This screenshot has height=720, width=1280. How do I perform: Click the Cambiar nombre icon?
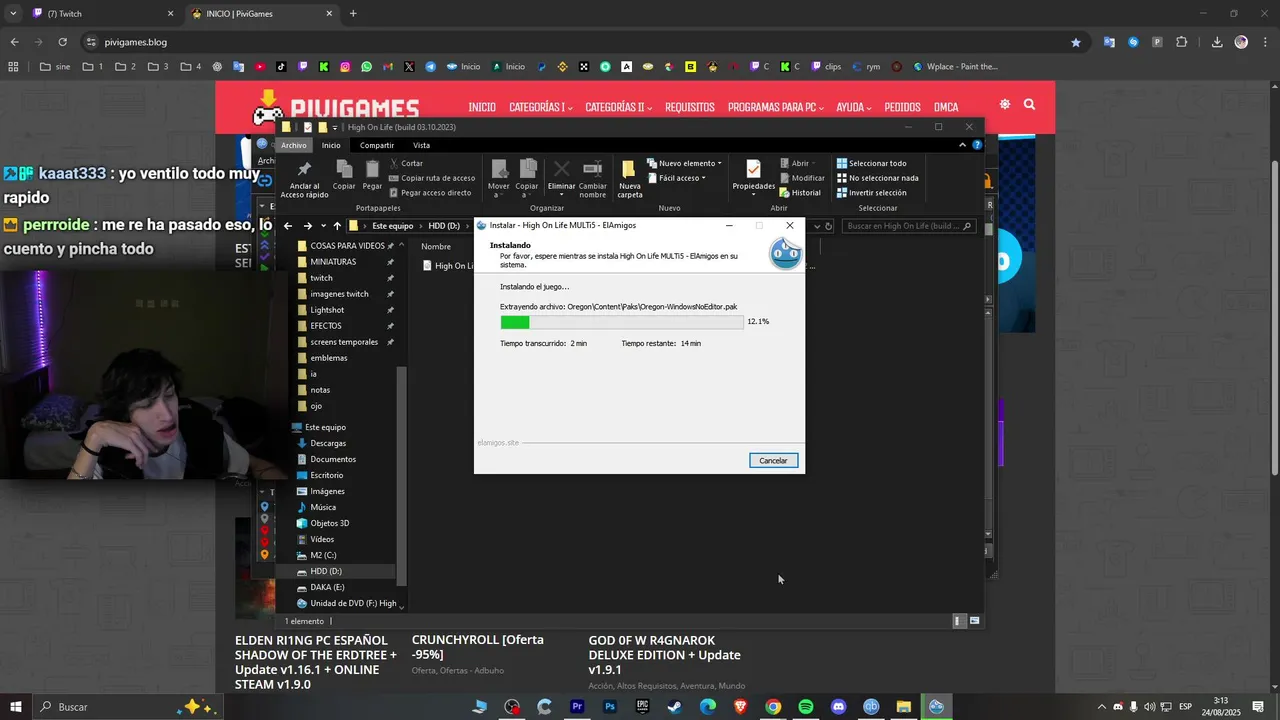(x=592, y=168)
